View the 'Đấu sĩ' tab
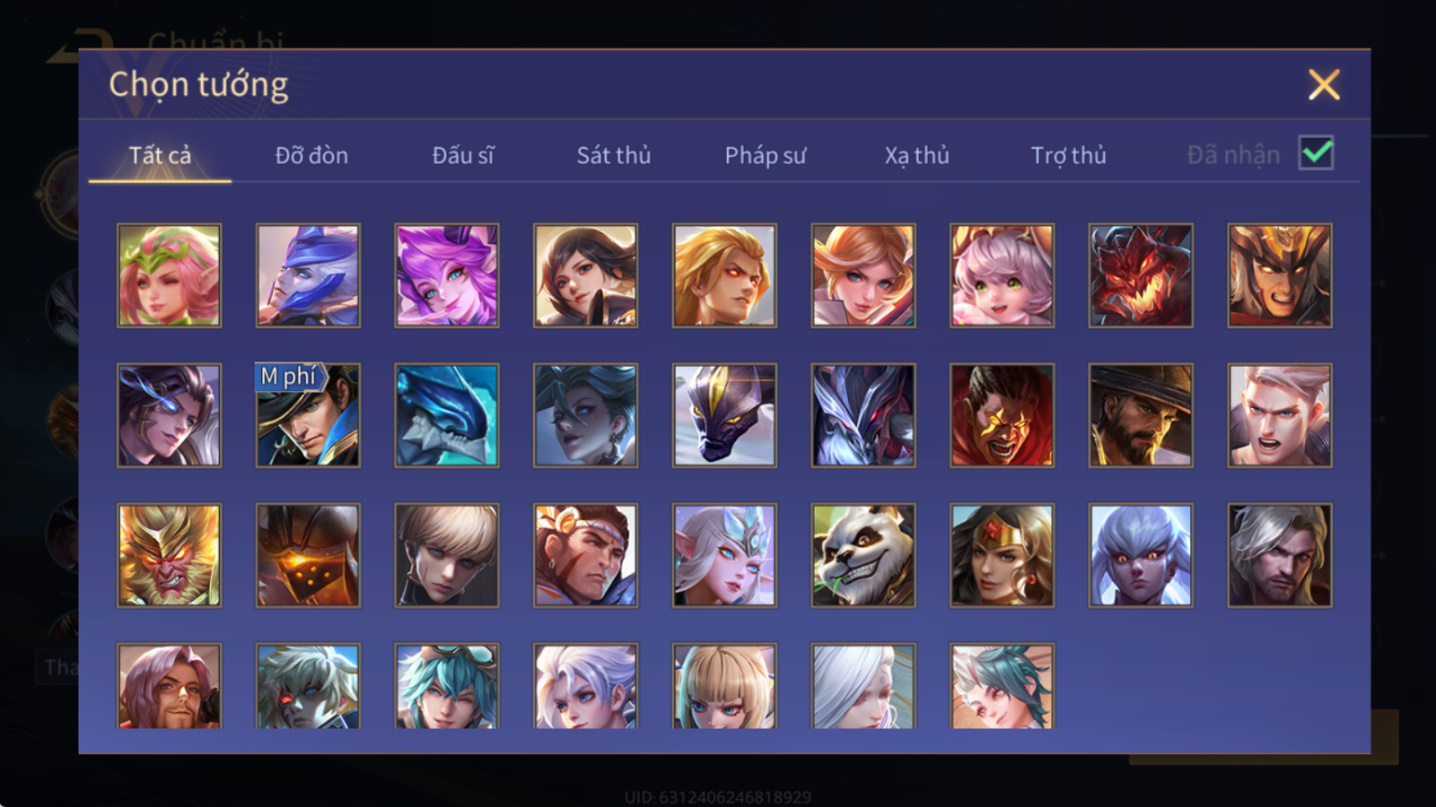 click(x=463, y=155)
